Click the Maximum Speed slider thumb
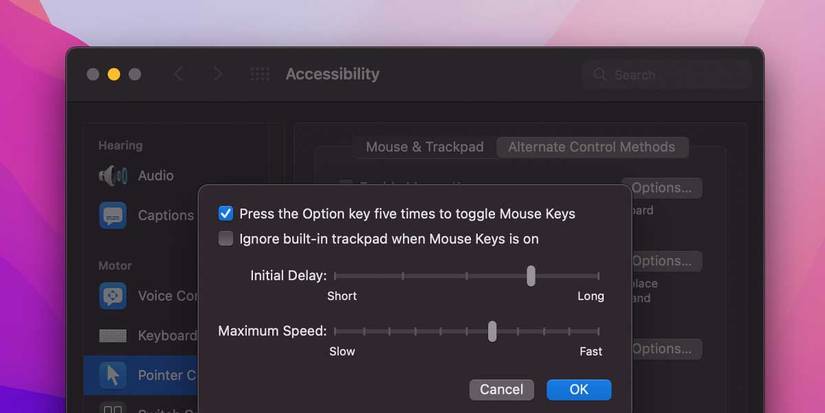Viewport: 825px width, 413px height. 492,331
